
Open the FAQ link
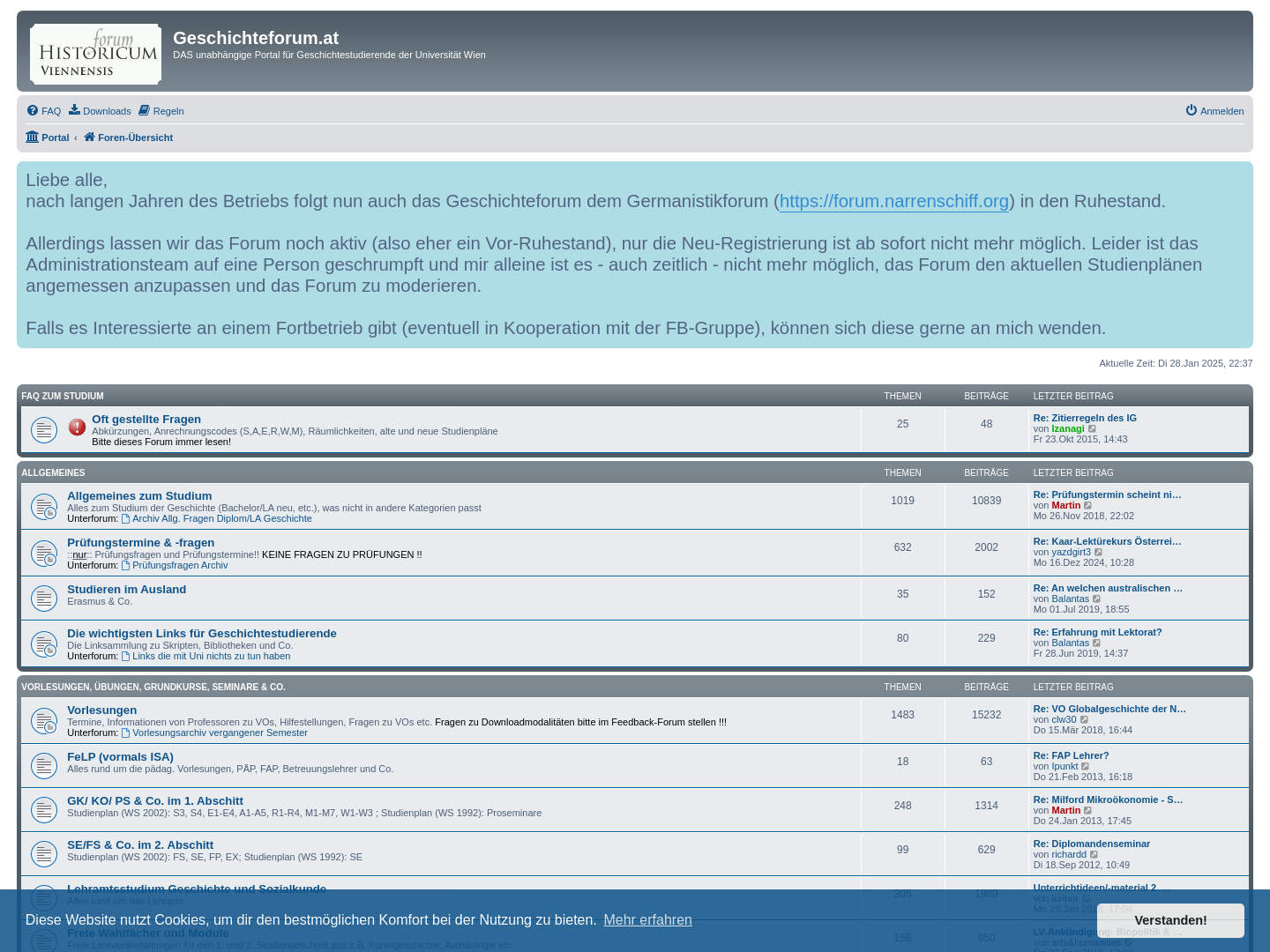(x=44, y=111)
